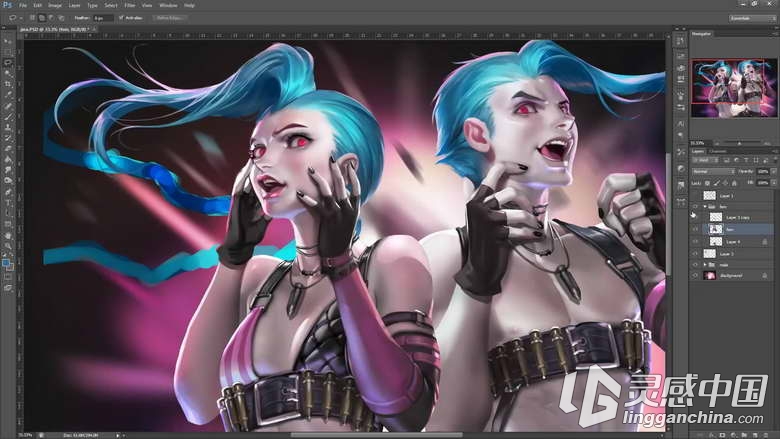The width and height of the screenshot is (780, 439).
Task: Select the Hand tool
Action: (x=8, y=235)
